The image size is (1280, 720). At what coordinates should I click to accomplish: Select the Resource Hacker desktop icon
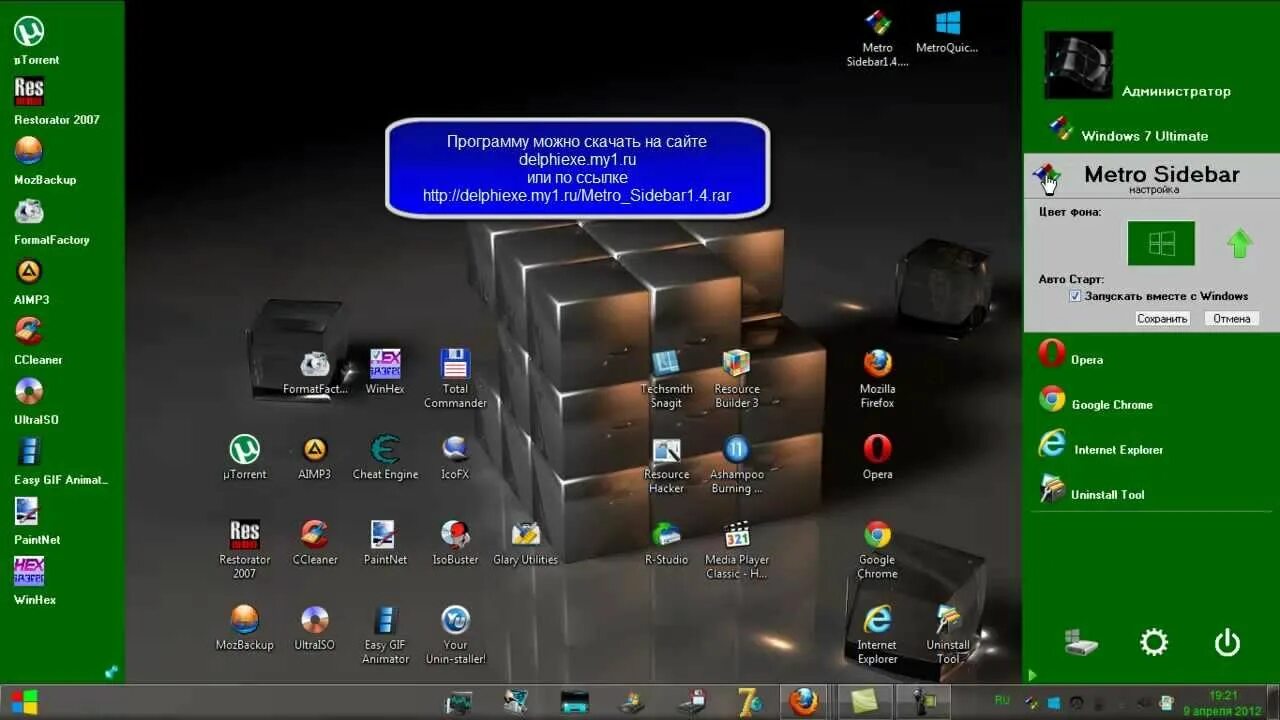666,465
